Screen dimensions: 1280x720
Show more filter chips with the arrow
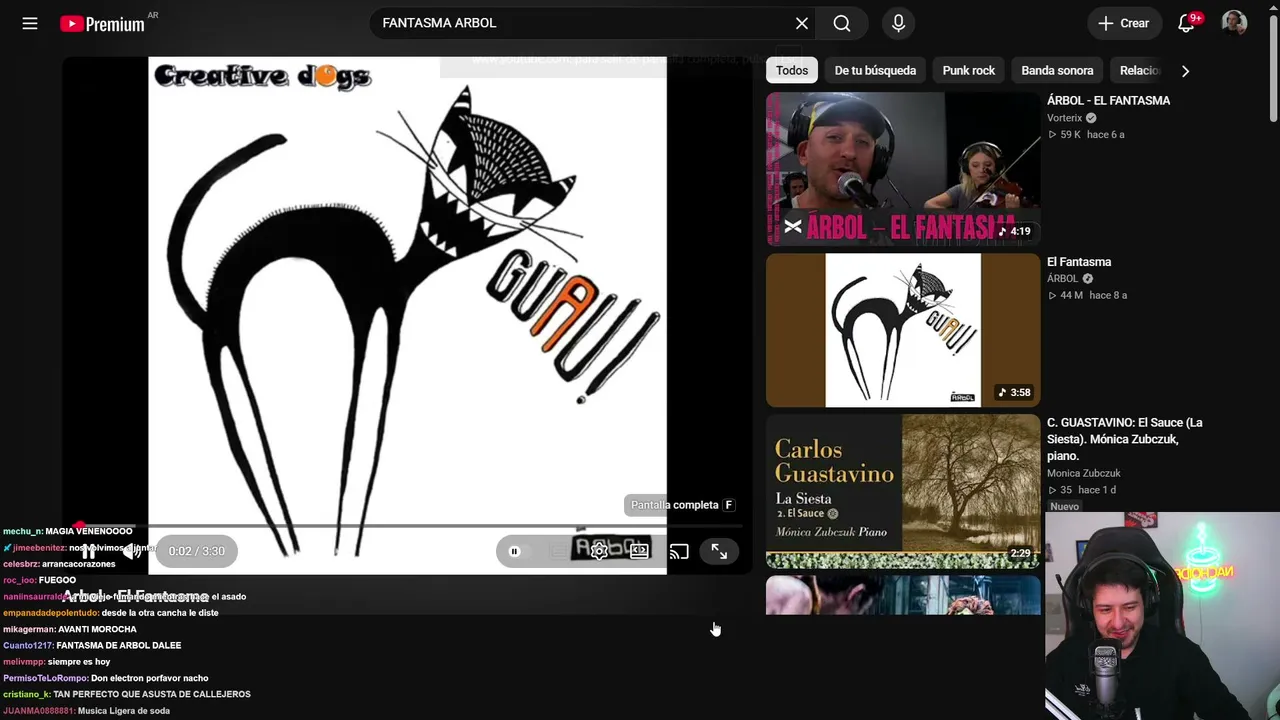point(1185,70)
